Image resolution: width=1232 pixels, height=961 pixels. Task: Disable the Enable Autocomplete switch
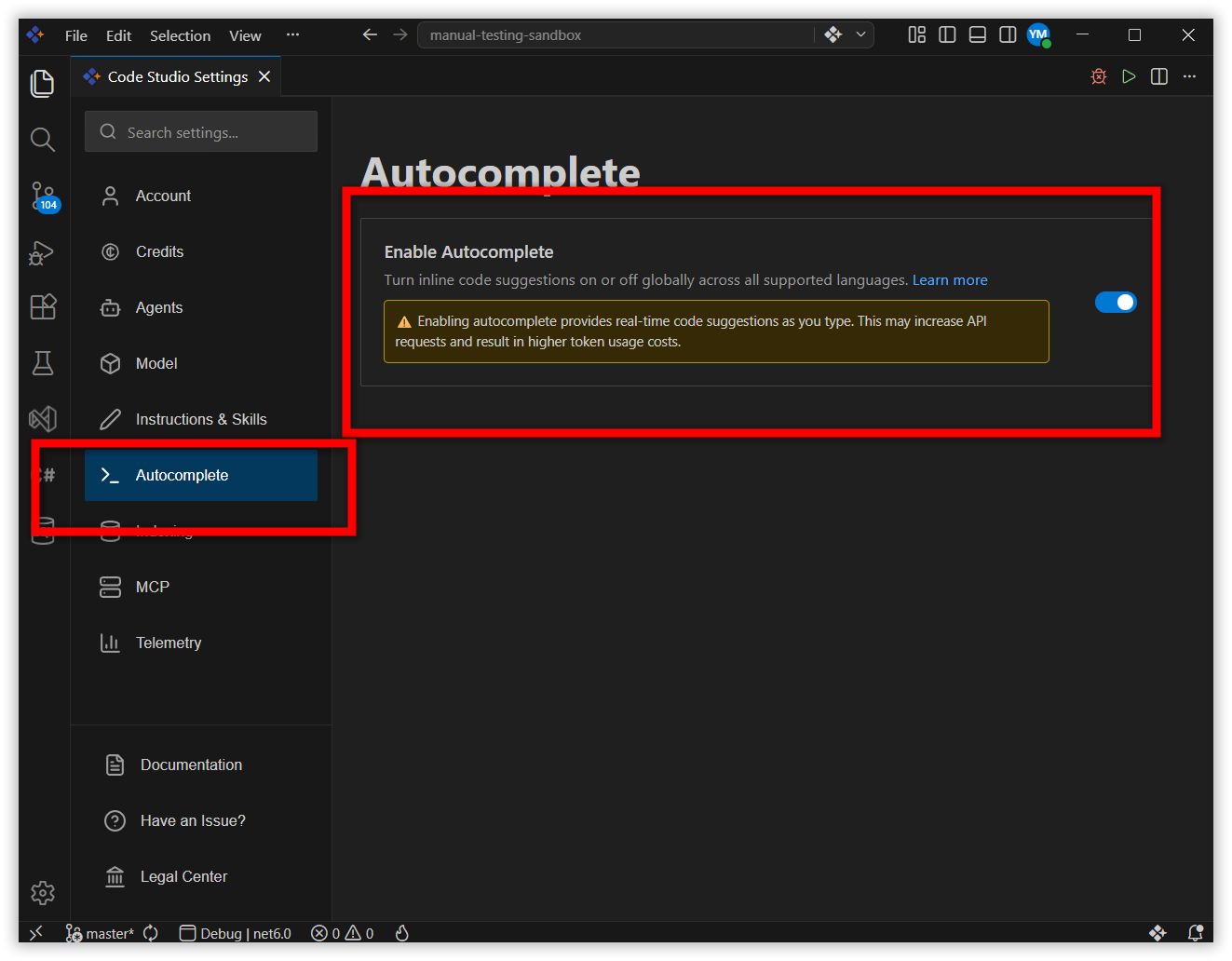(x=1116, y=302)
